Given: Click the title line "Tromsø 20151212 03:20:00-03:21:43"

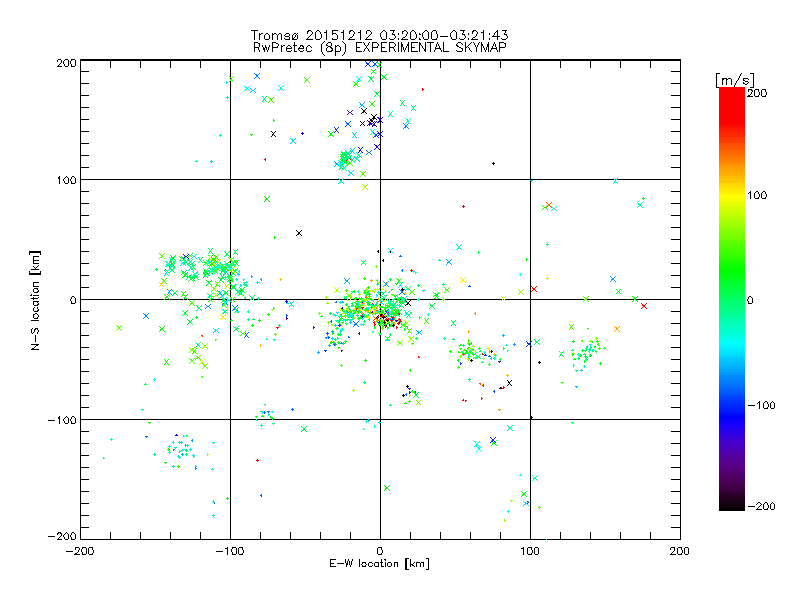Looking at the screenshot, I should click(379, 35).
